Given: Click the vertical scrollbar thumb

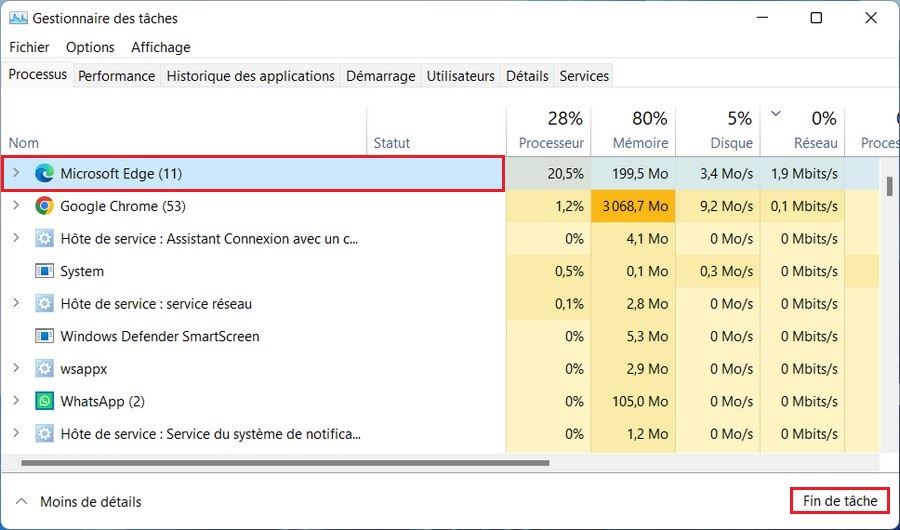Looking at the screenshot, I should pyautogui.click(x=889, y=187).
